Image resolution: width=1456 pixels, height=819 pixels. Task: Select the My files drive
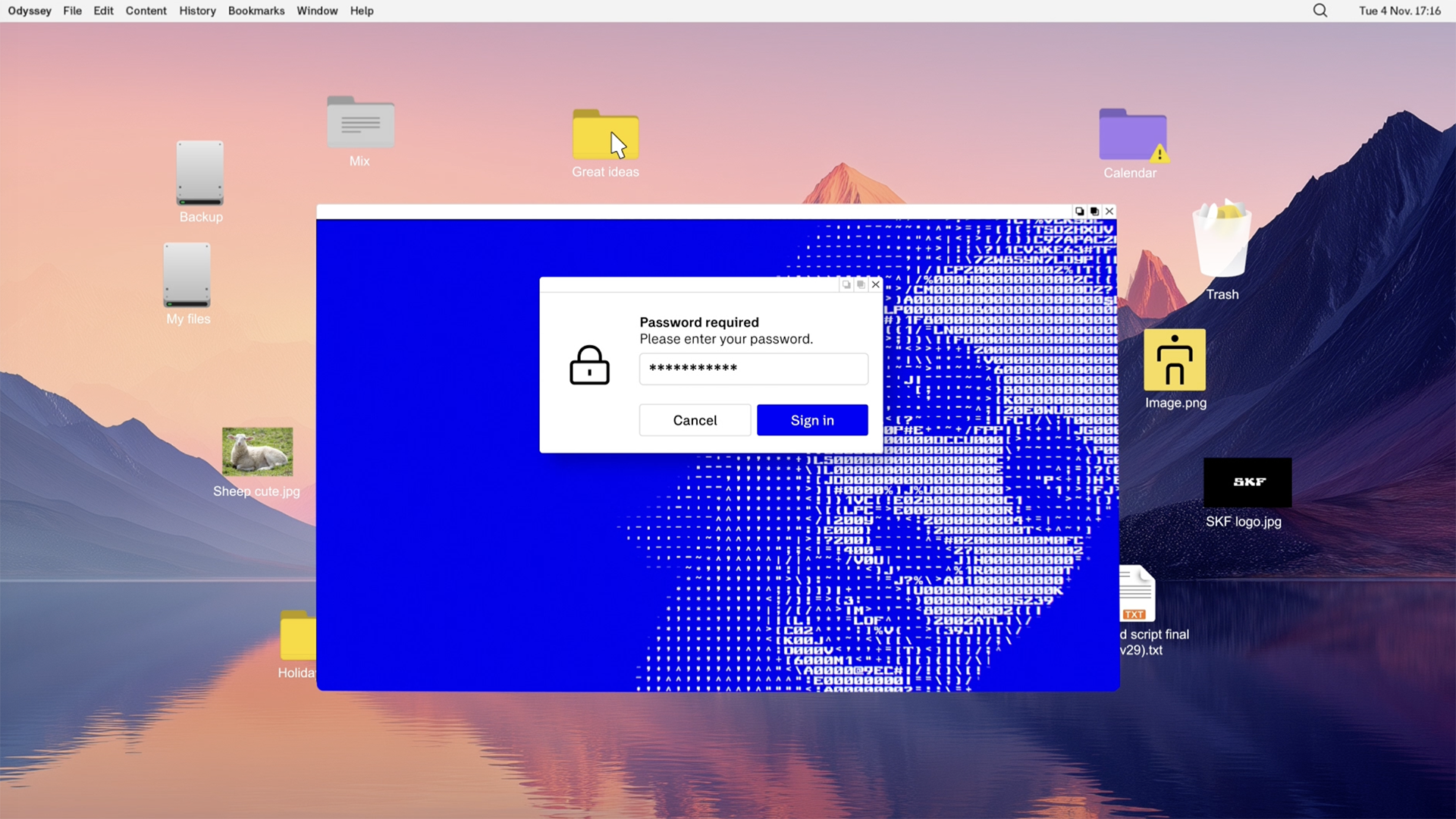187,275
